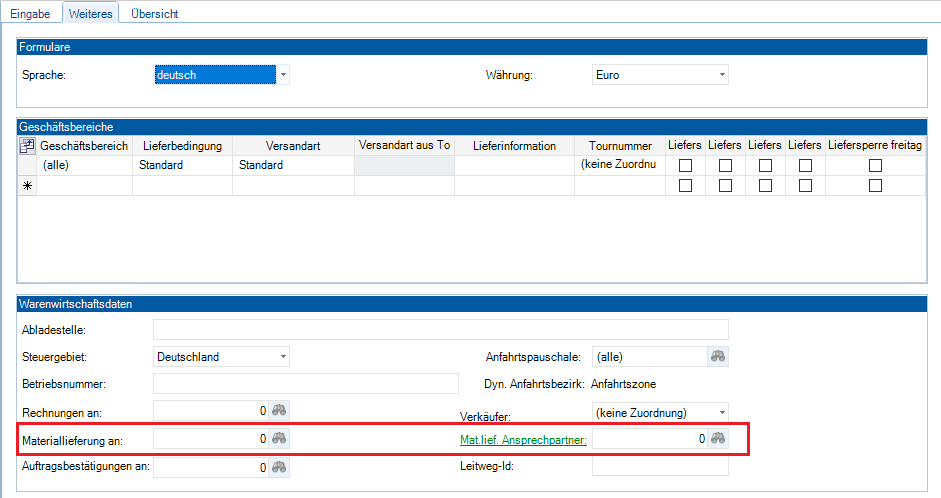Open the Währung Euro dropdown
Viewport: 941px width, 498px height.
pyautogui.click(x=721, y=75)
